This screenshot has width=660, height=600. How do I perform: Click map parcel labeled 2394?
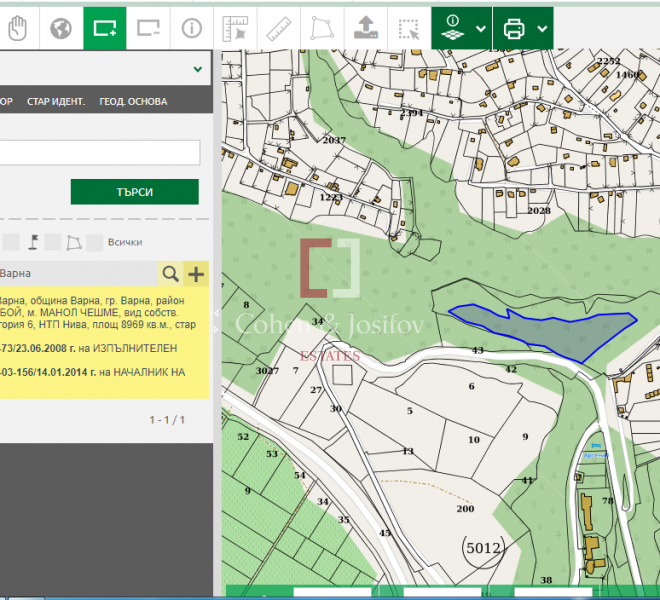pyautogui.click(x=411, y=112)
